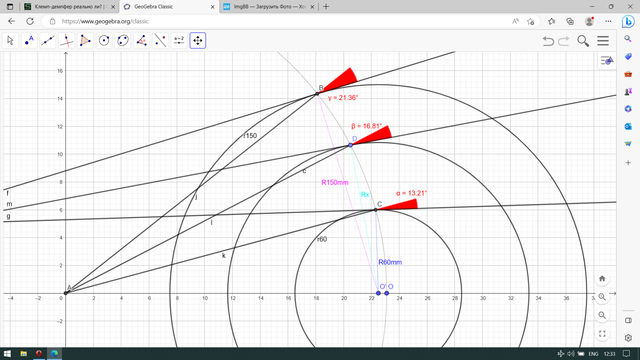Click the R150mm magenta label
Screen dimensions: 640x360
tap(335, 182)
